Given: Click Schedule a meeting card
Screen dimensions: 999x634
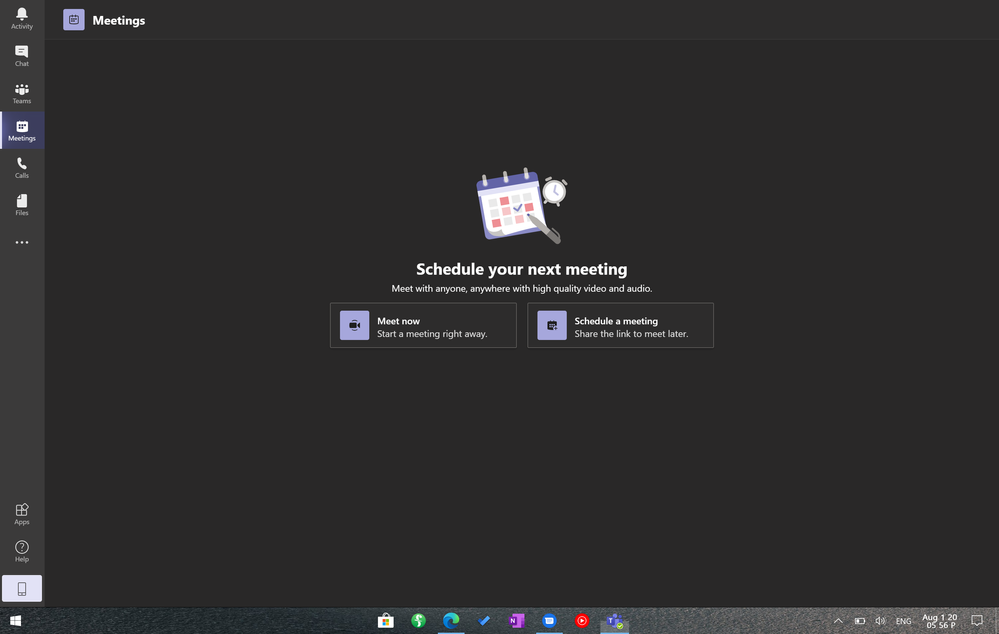Looking at the screenshot, I should 621,326.
